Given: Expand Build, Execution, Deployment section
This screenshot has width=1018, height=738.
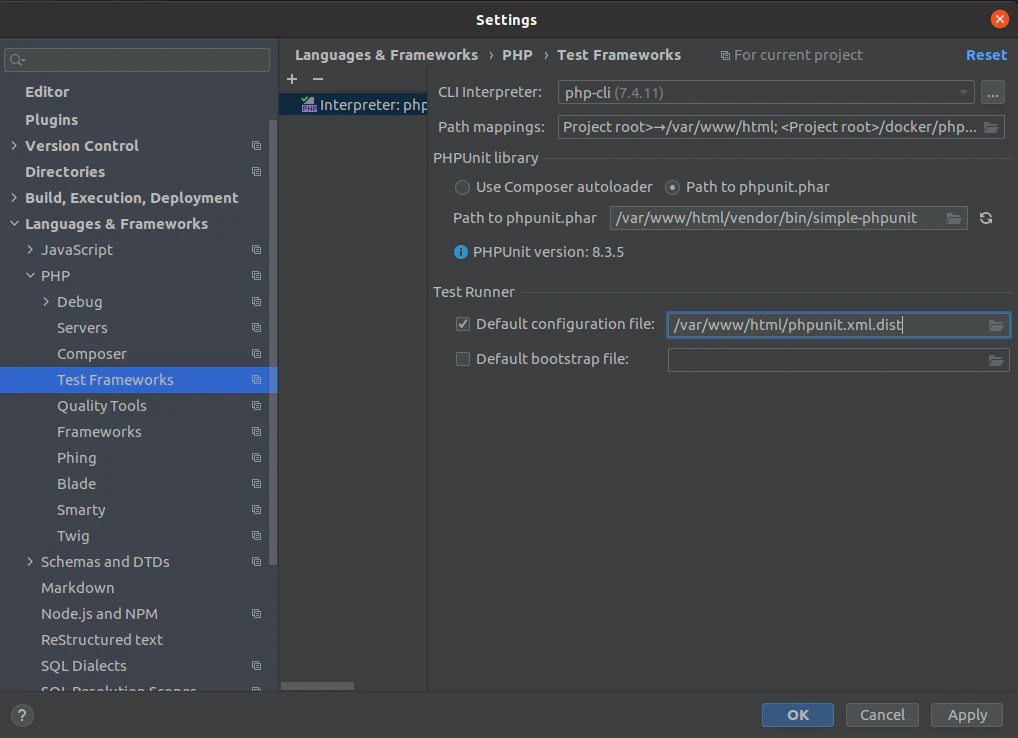Looking at the screenshot, I should tap(14, 198).
